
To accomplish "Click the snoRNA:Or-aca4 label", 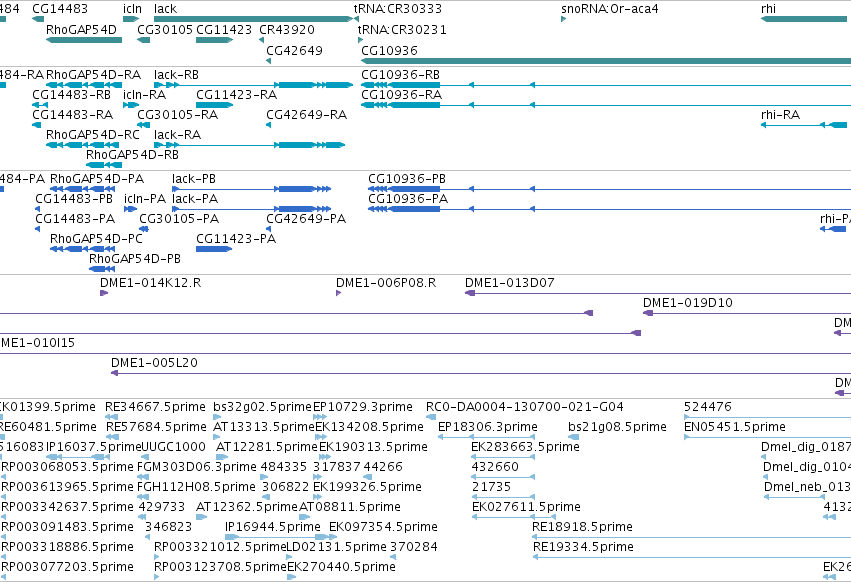I will coord(609,9).
